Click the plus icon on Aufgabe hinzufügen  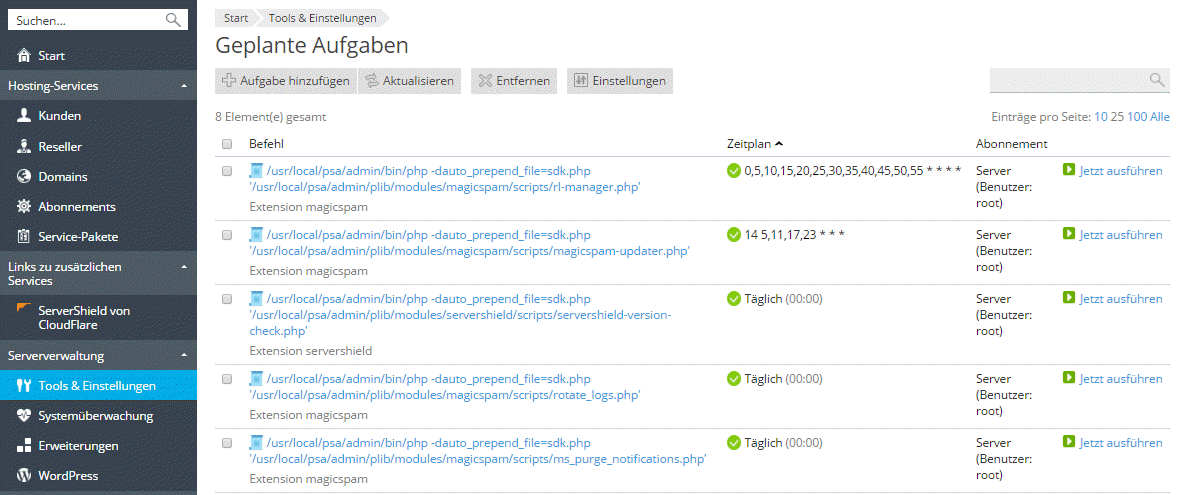[x=228, y=81]
